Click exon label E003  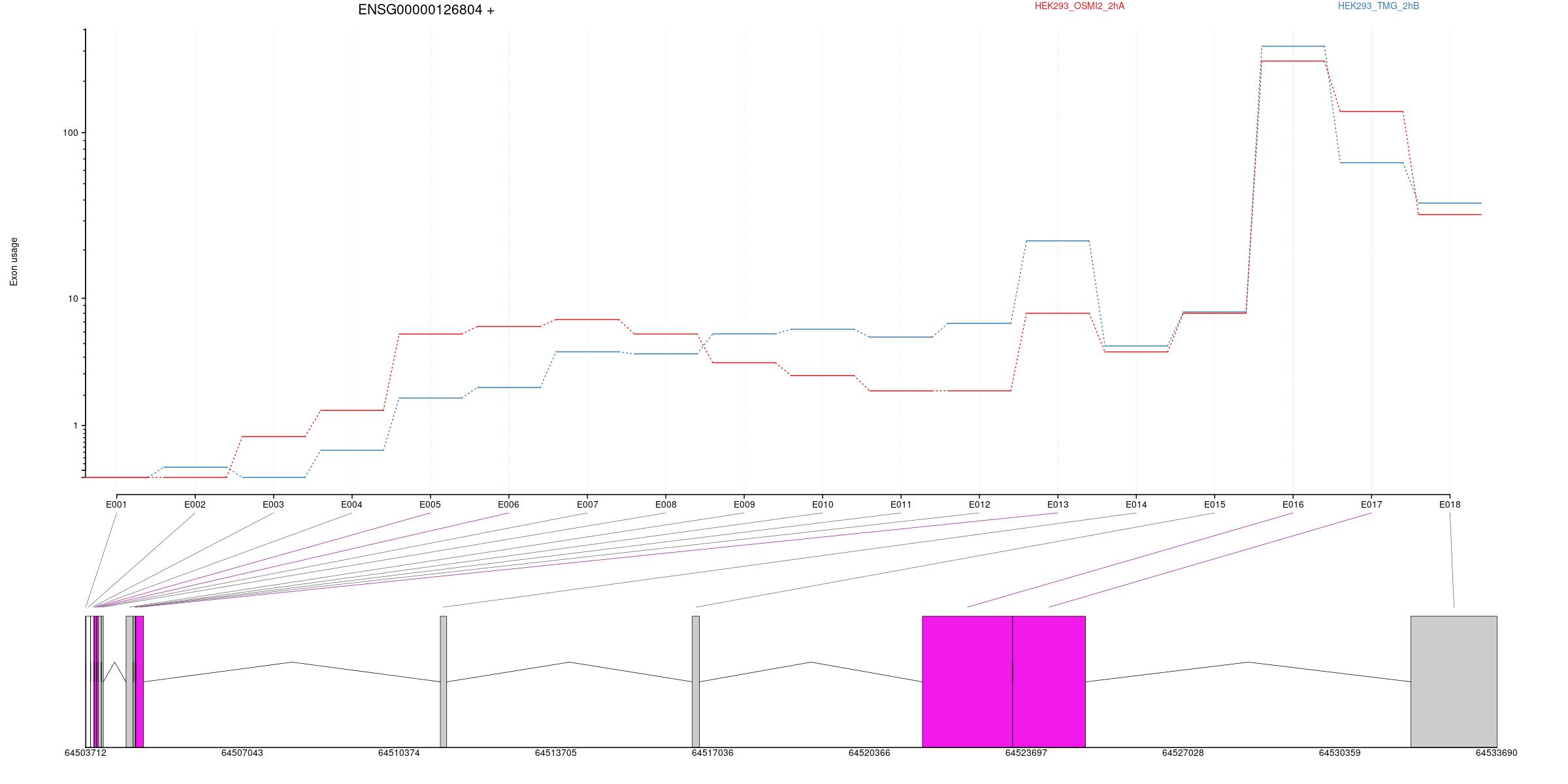point(273,504)
